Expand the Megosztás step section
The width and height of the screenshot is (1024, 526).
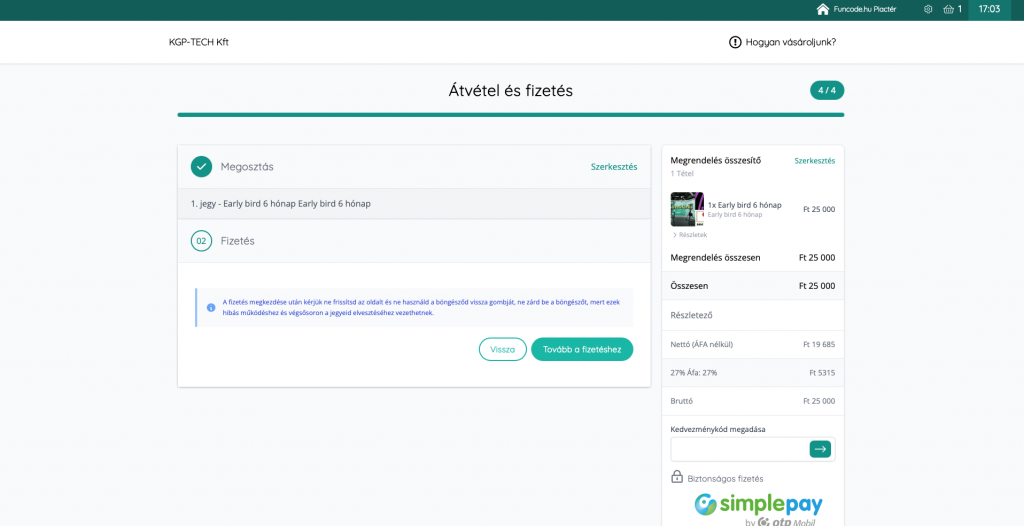click(247, 167)
